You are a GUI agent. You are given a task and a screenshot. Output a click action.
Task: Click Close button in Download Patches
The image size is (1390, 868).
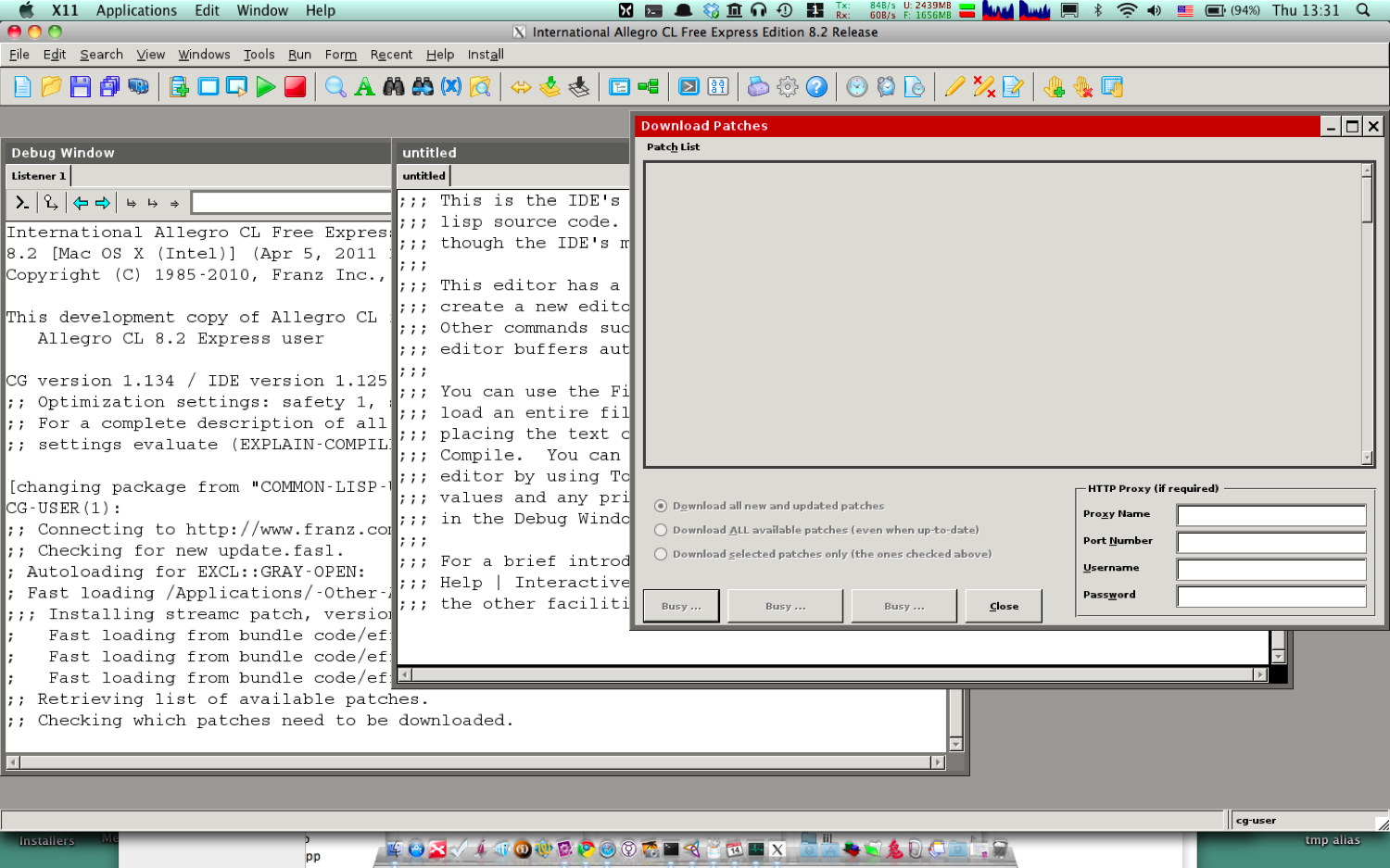point(1004,606)
